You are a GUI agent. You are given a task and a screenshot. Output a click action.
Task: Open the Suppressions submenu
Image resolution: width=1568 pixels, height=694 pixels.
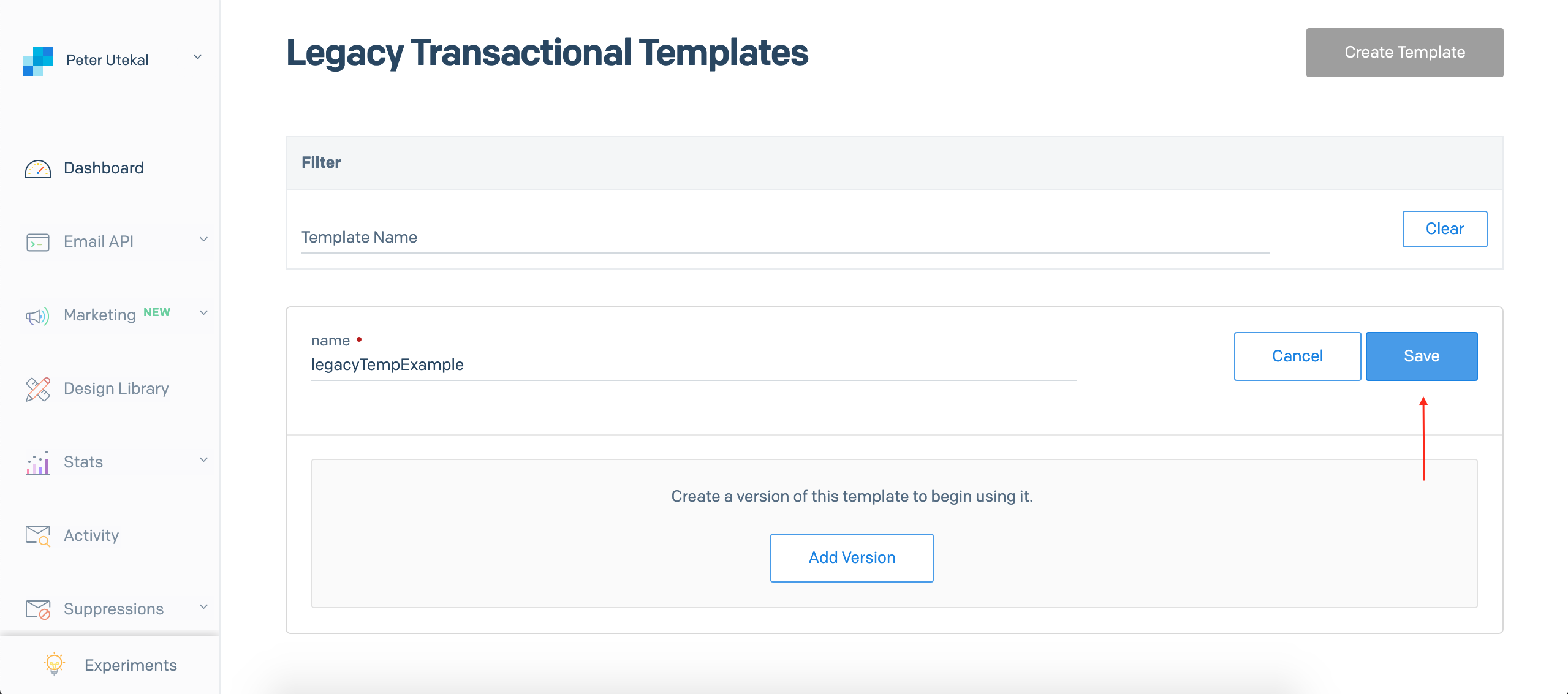point(203,607)
